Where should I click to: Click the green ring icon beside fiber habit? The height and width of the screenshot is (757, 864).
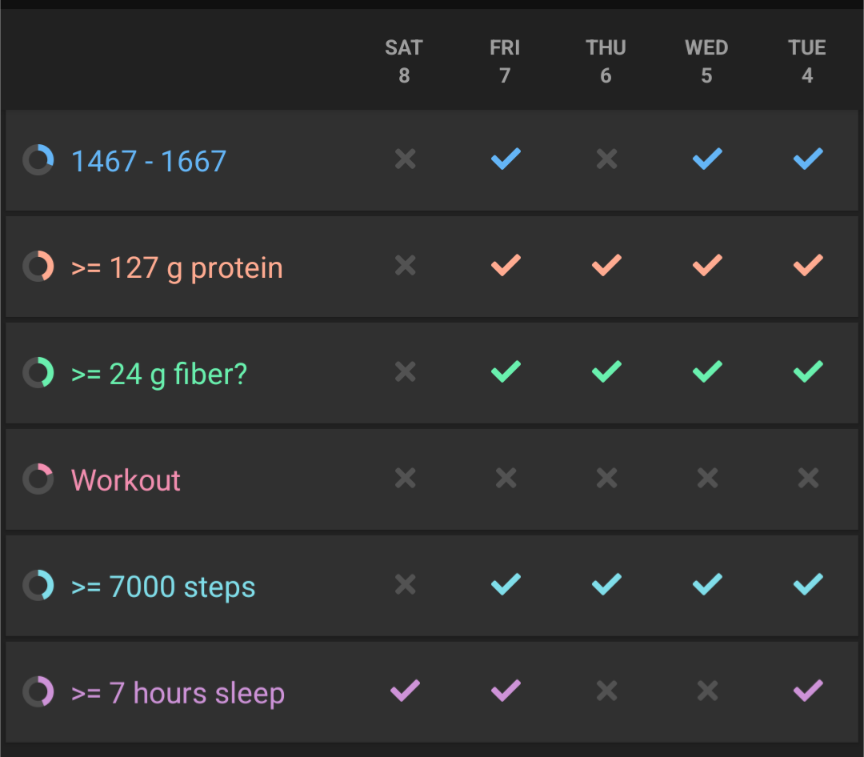click(38, 373)
